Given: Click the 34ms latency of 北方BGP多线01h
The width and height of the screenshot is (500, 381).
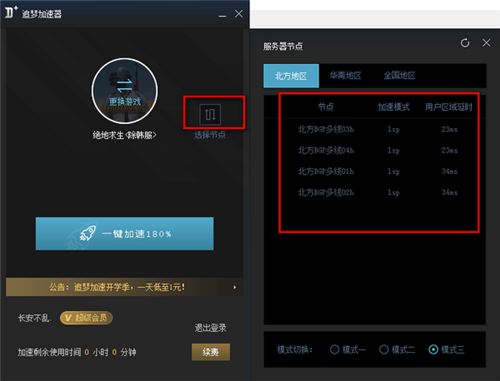Looking at the screenshot, I should pos(449,171).
